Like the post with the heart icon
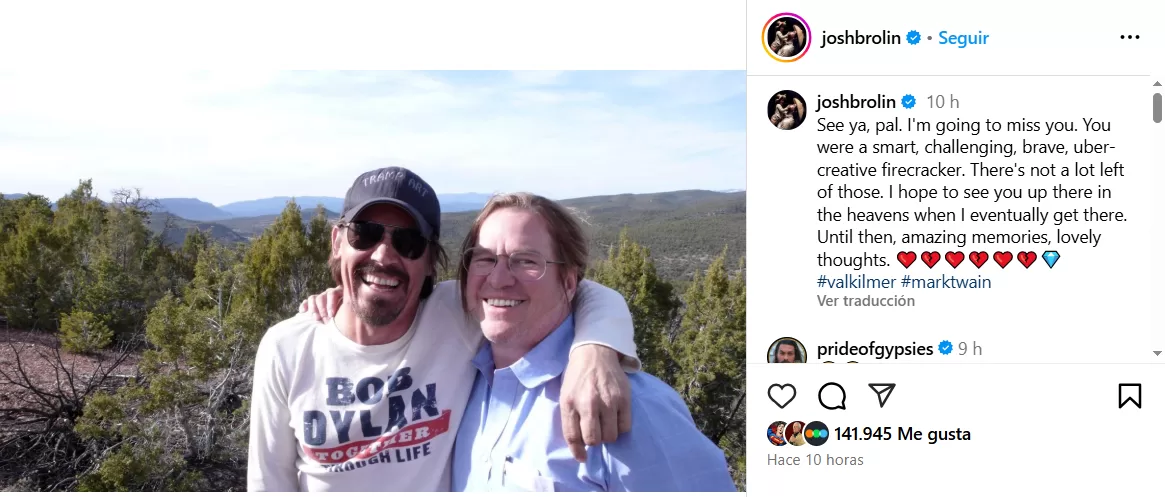The image size is (1165, 497). [782, 396]
